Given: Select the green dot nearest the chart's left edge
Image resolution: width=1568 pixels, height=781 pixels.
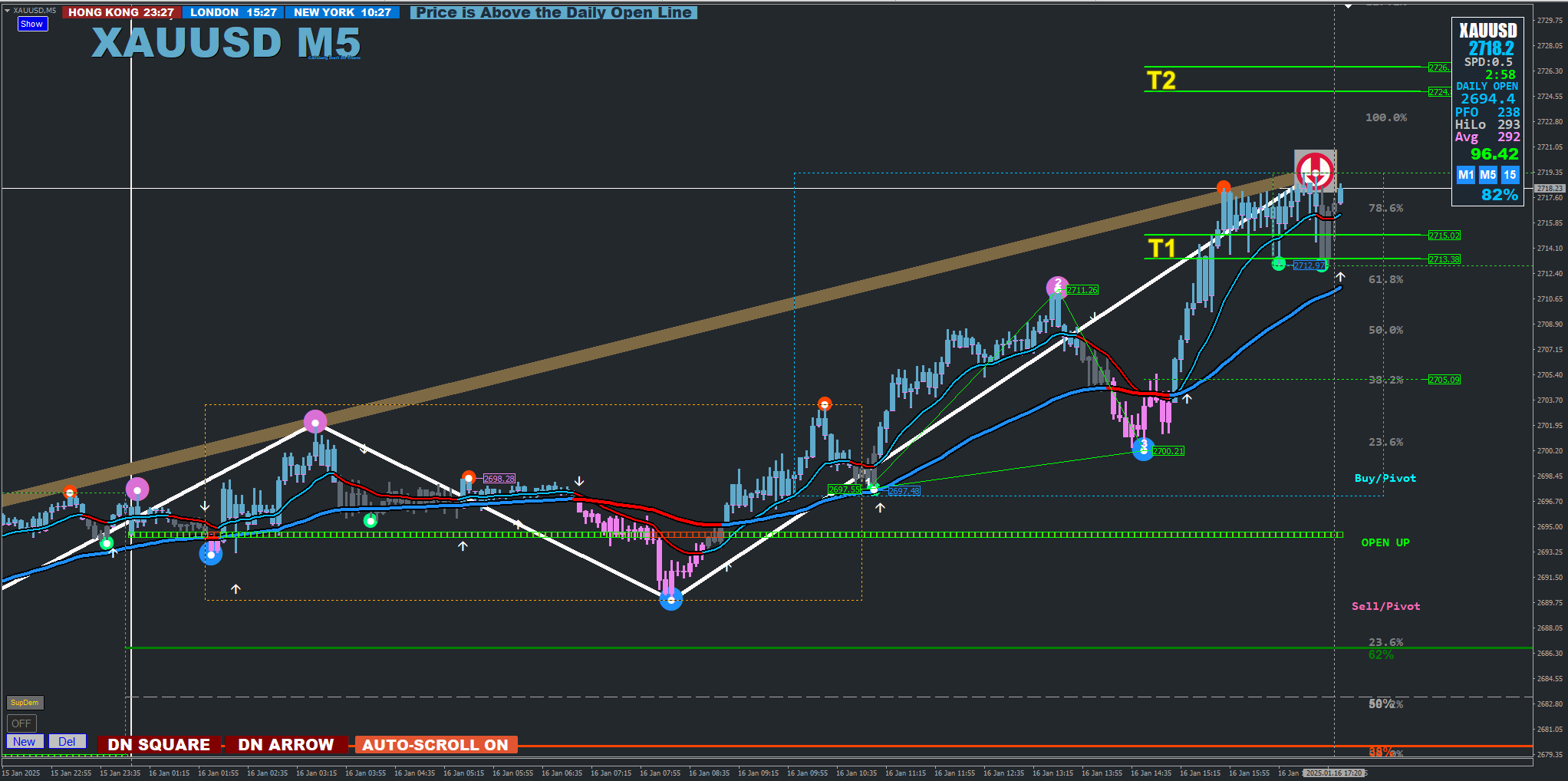Looking at the screenshot, I should [x=107, y=543].
